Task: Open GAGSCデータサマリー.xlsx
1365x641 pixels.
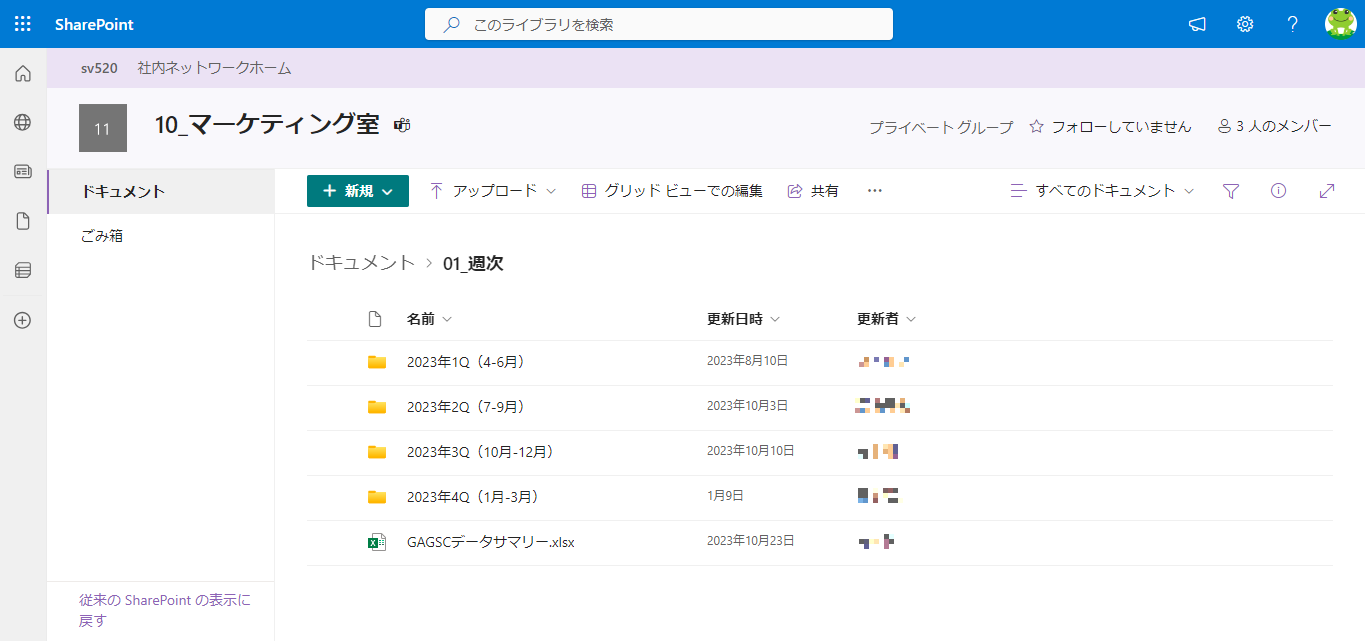Action: [x=491, y=542]
